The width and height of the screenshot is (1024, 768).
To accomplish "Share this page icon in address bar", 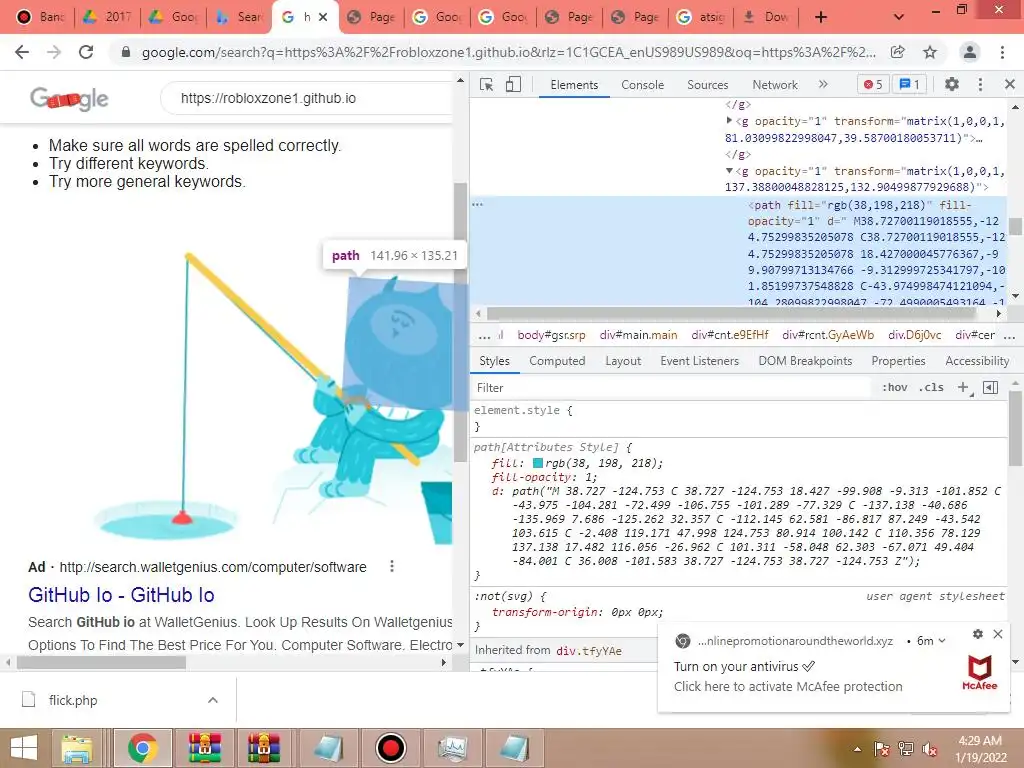I will 898,52.
